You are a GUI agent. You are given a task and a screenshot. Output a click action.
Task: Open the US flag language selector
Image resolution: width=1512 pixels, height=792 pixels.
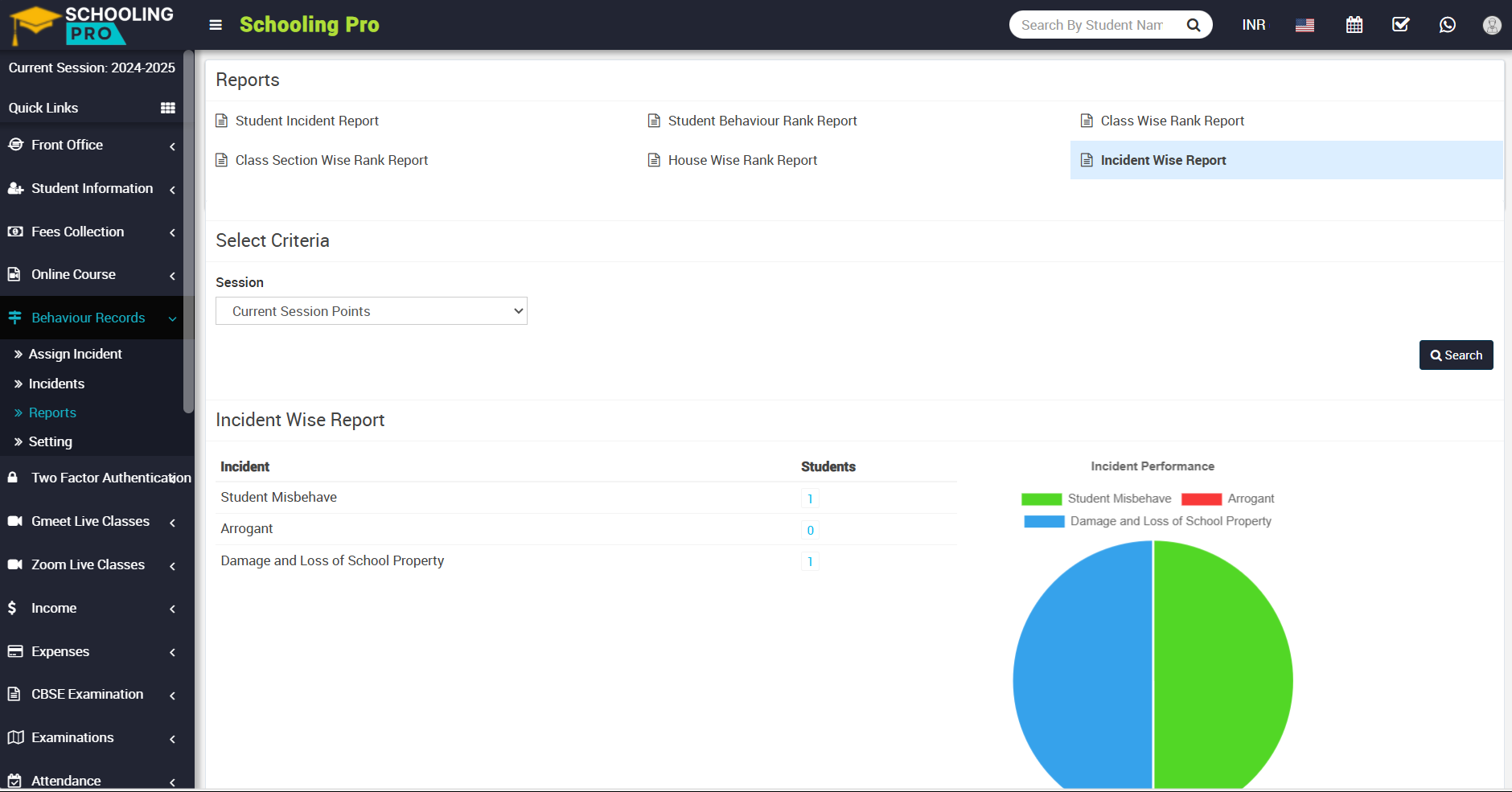coord(1305,25)
